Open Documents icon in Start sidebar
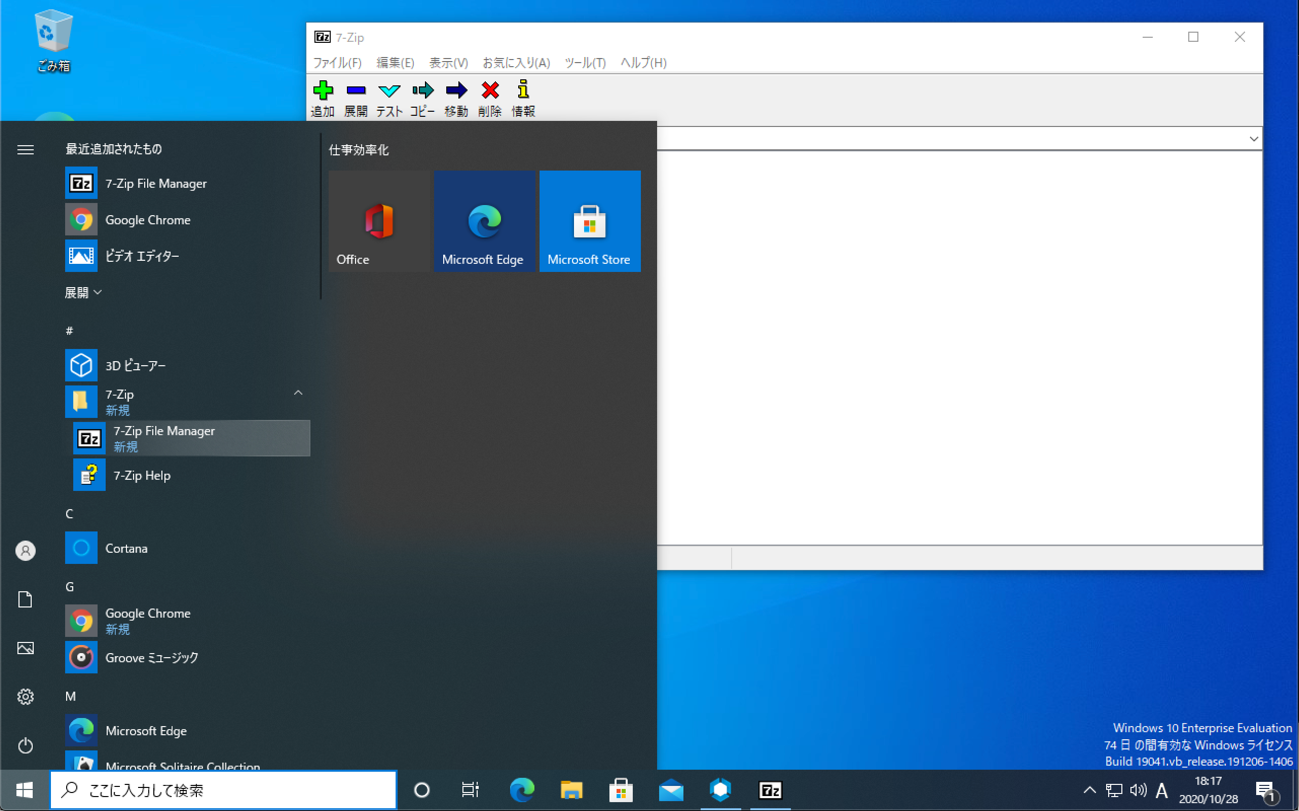This screenshot has width=1299, height=811. [25, 599]
